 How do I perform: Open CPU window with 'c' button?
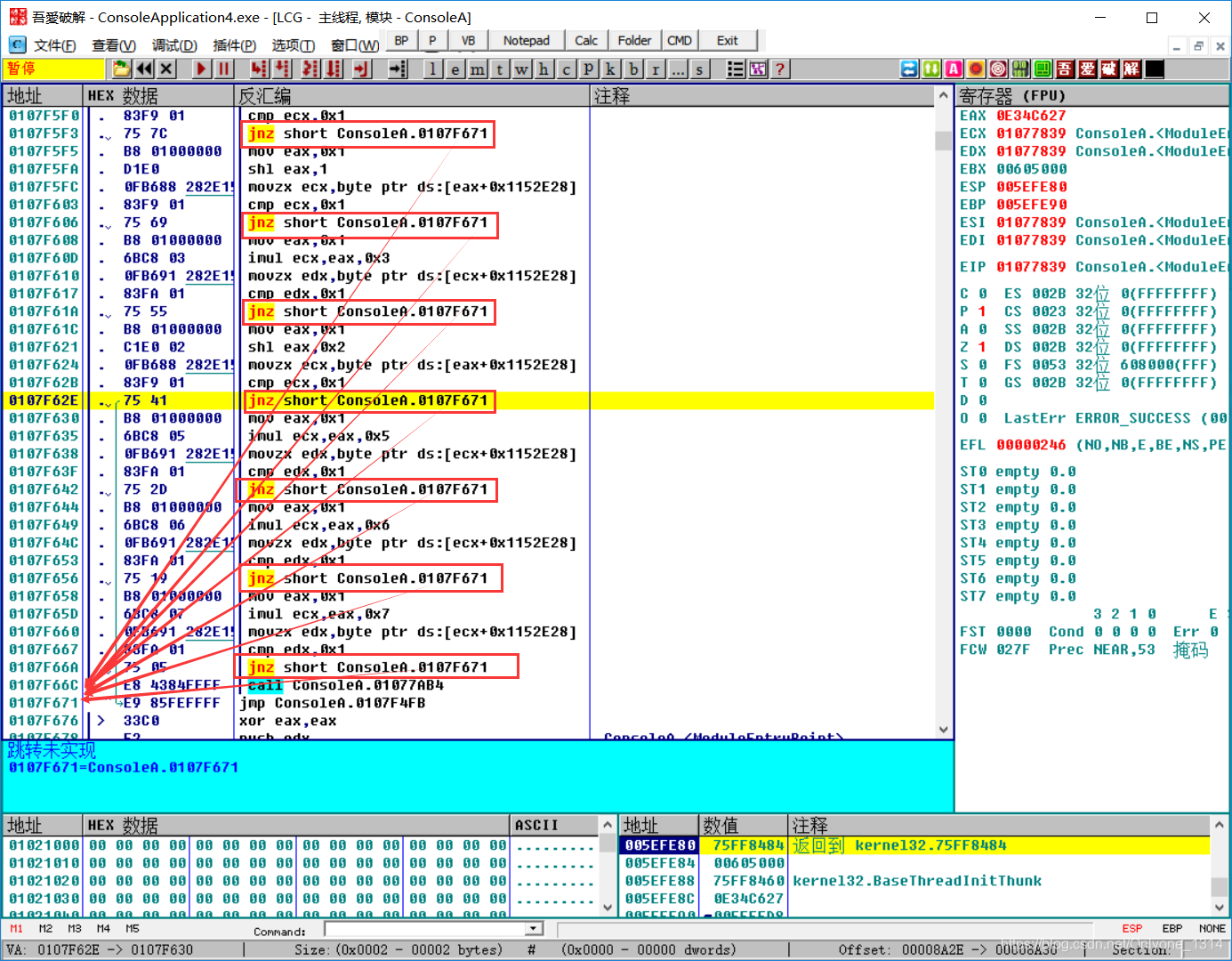(x=567, y=69)
